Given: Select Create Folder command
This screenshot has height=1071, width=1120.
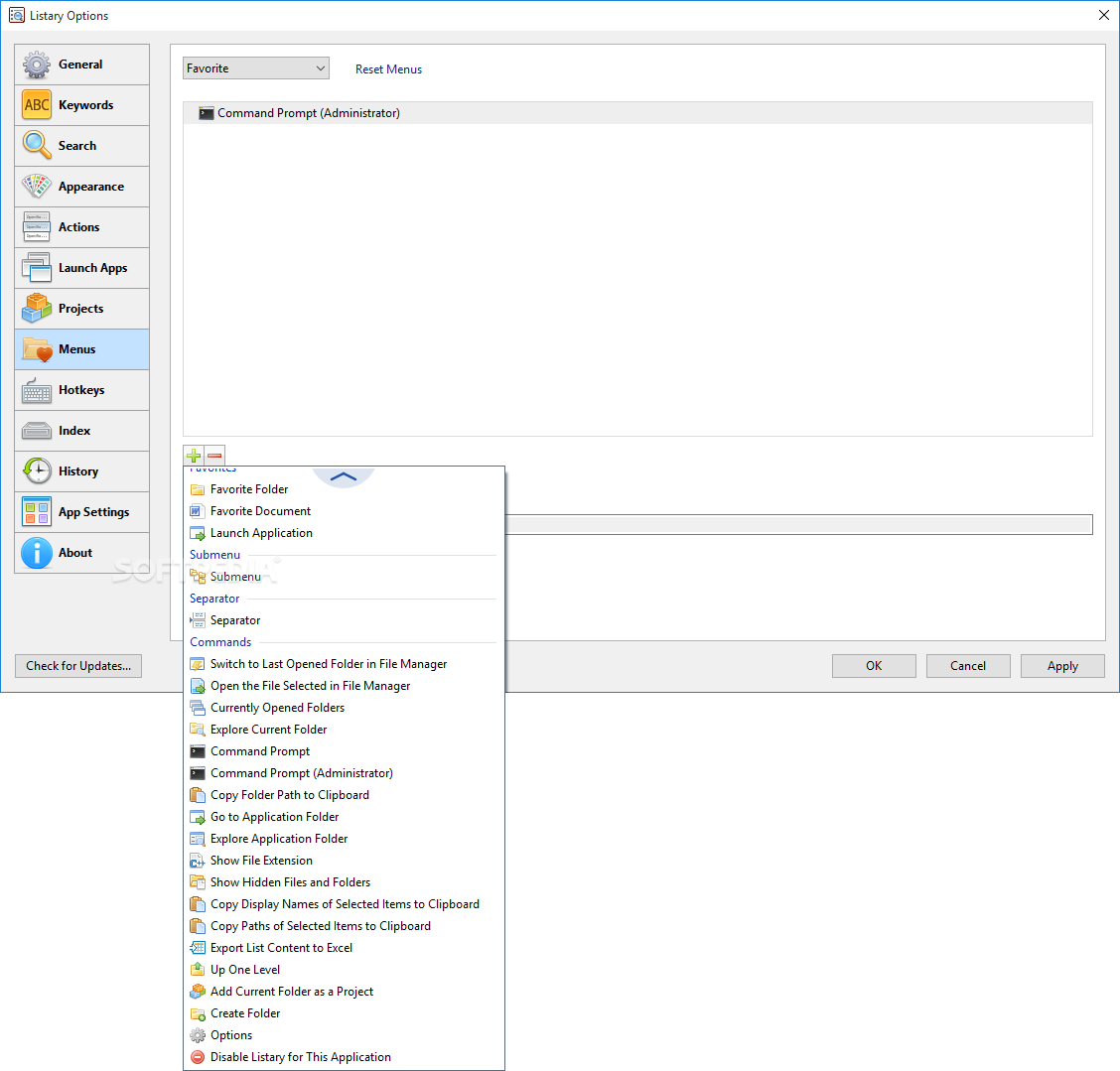Looking at the screenshot, I should click(x=344, y=1013).
